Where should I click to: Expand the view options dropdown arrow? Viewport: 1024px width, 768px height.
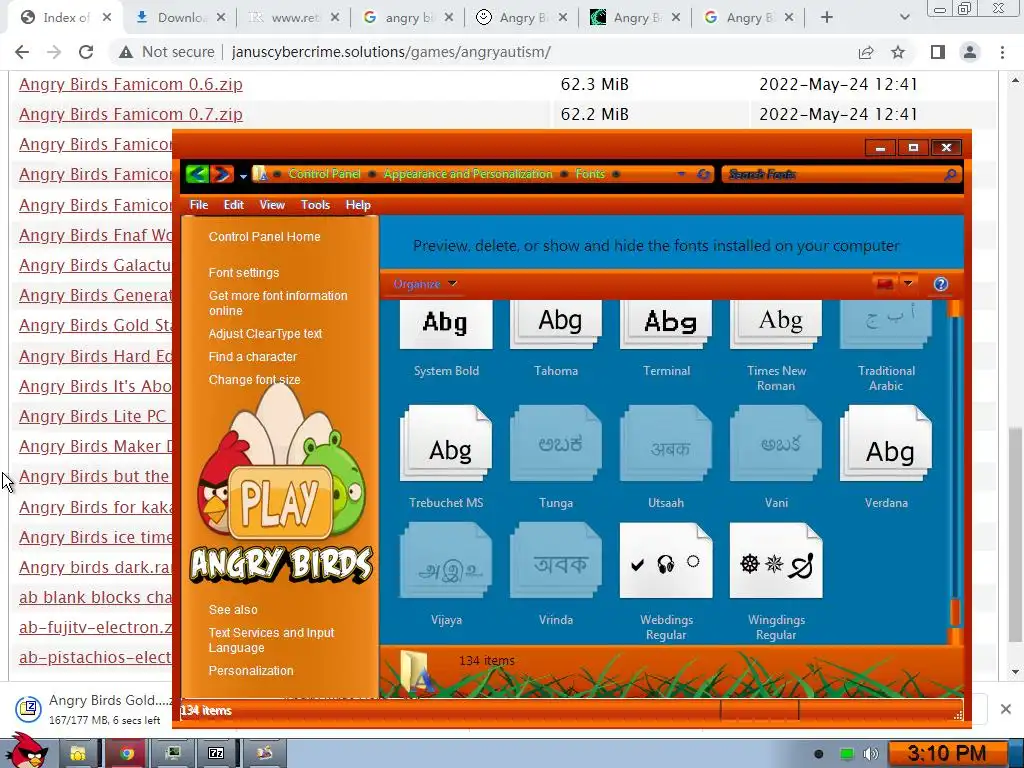908,283
